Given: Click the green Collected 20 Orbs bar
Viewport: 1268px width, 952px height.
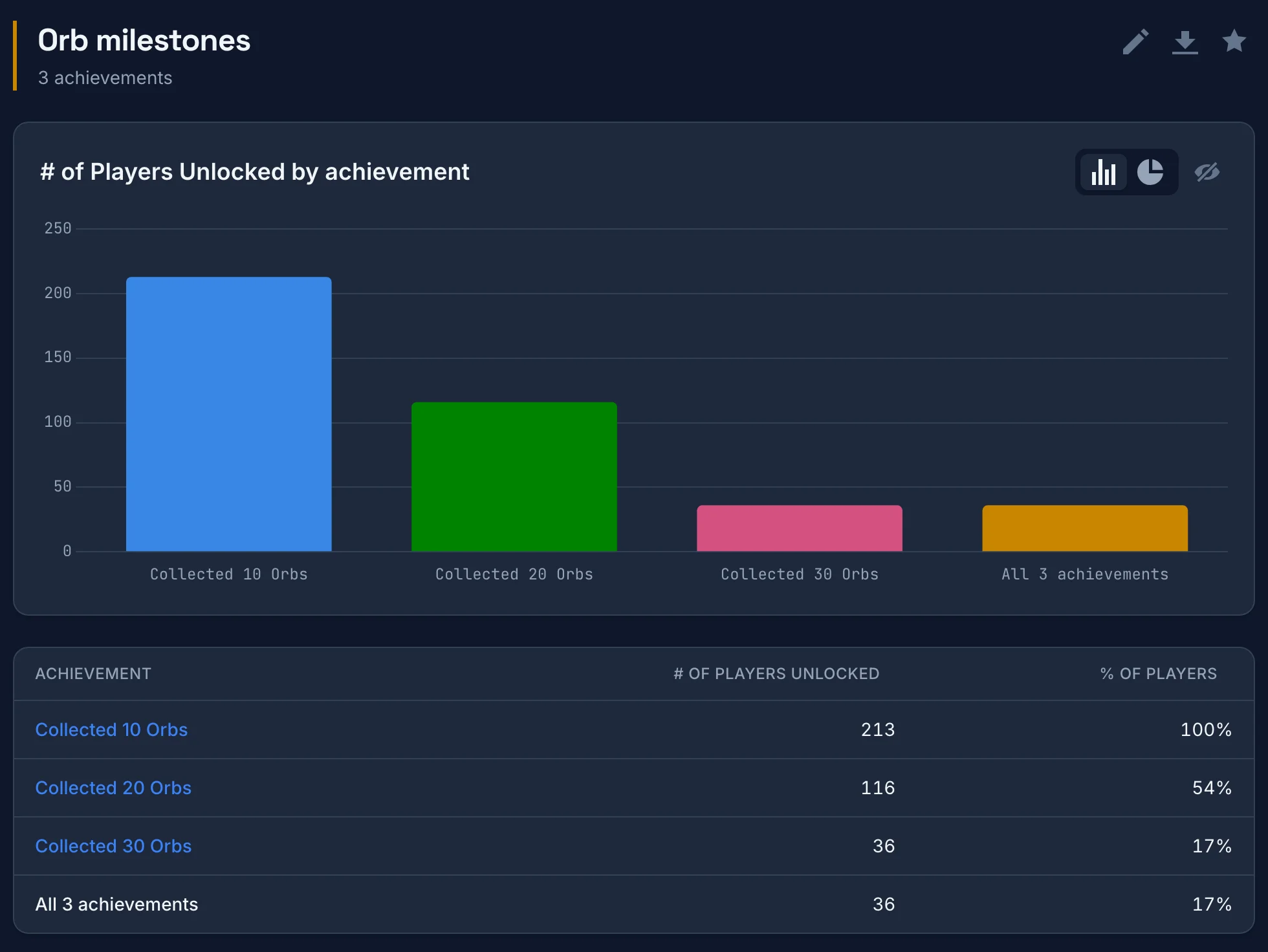Looking at the screenshot, I should pyautogui.click(x=514, y=477).
